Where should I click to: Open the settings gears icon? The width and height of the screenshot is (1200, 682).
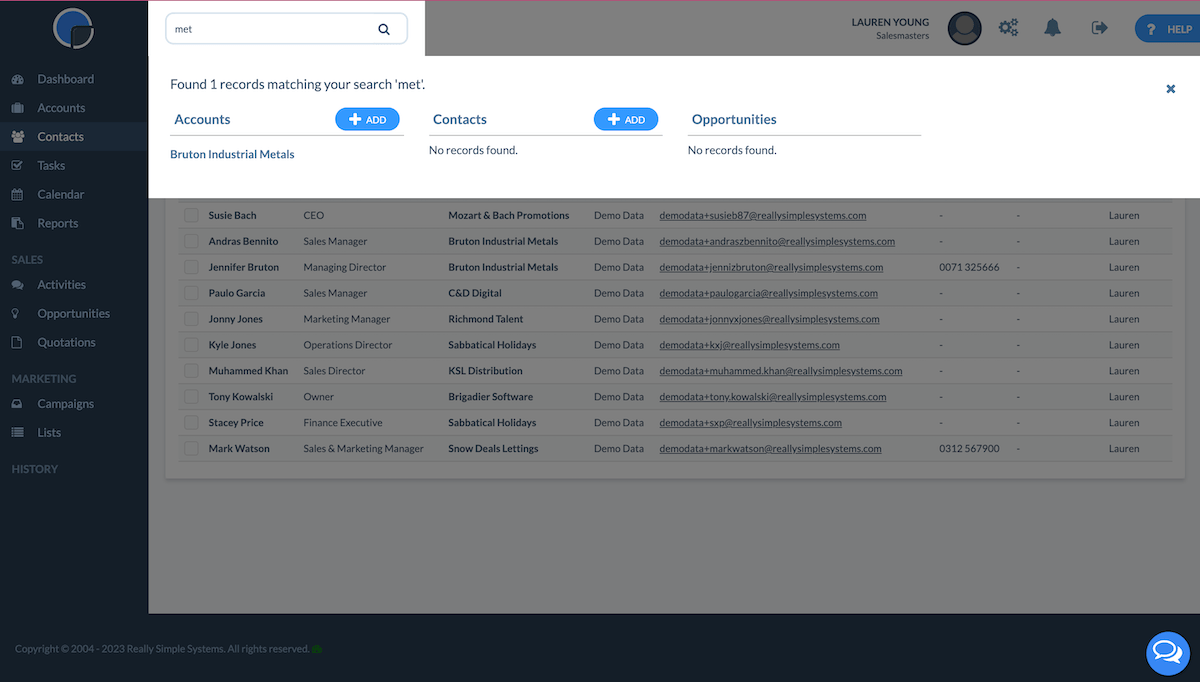[1008, 28]
